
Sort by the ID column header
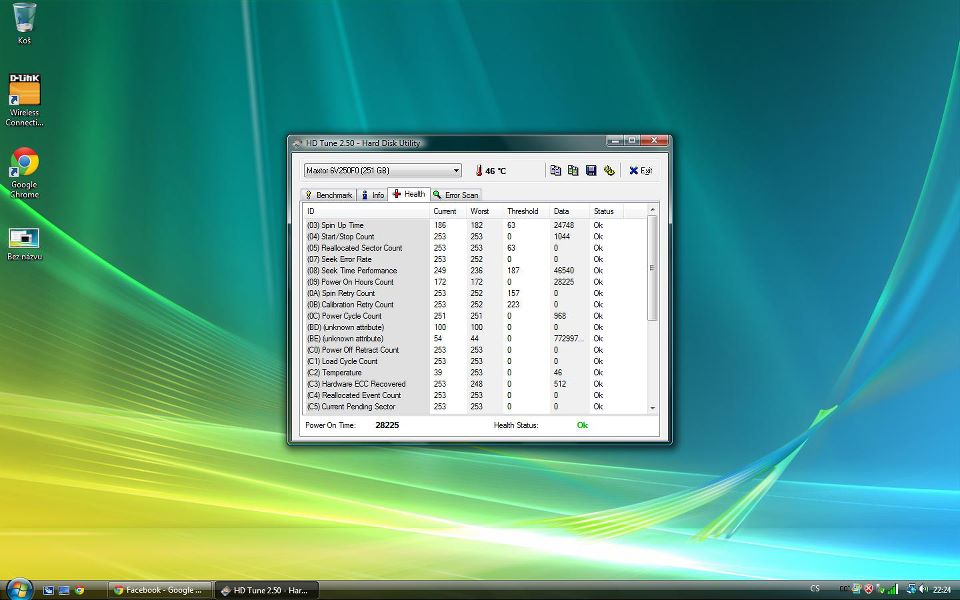tap(367, 211)
